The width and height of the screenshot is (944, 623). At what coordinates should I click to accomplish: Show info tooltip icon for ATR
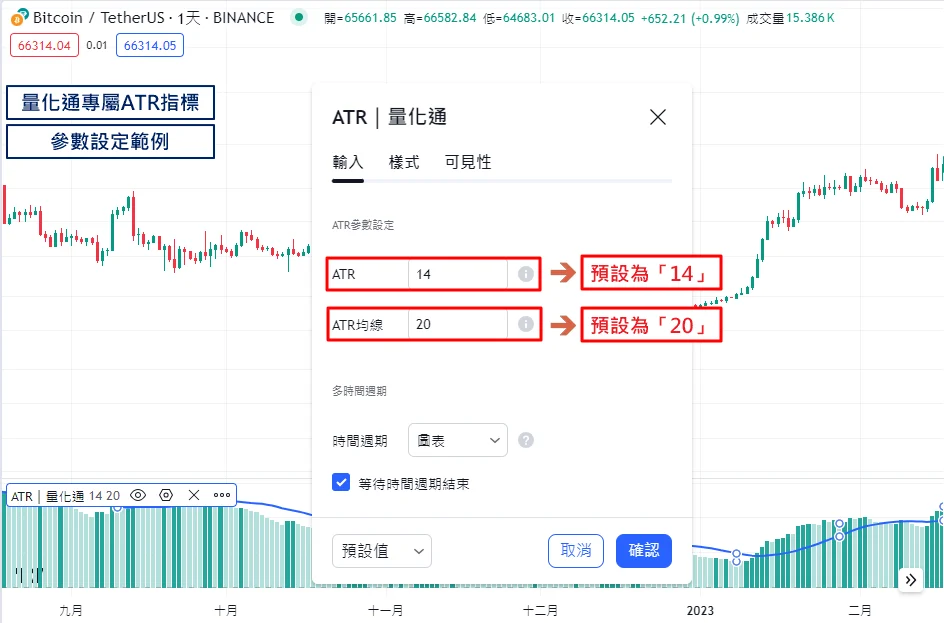click(x=526, y=274)
